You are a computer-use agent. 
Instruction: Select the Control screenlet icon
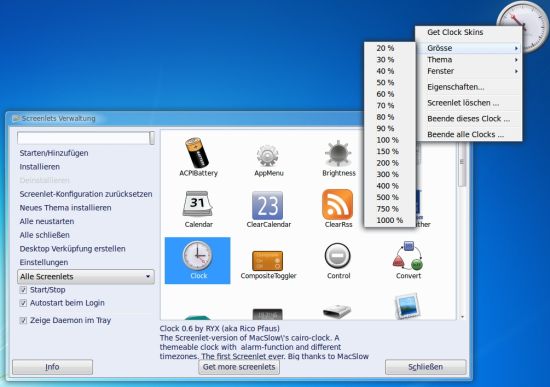pos(337,256)
